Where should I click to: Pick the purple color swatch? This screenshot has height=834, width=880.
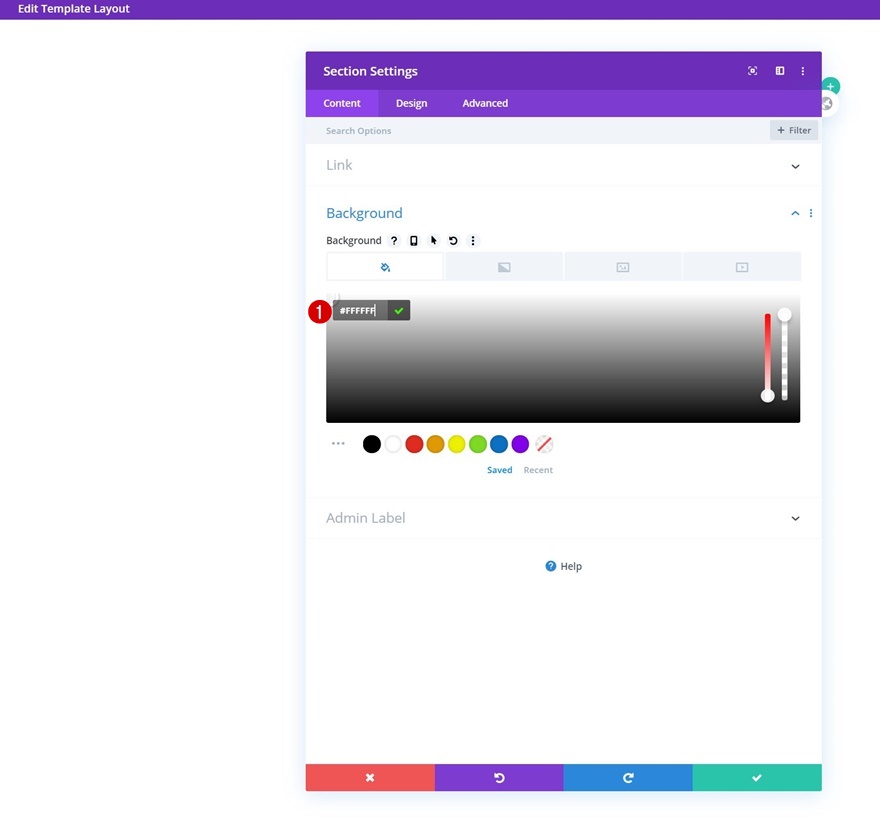520,444
